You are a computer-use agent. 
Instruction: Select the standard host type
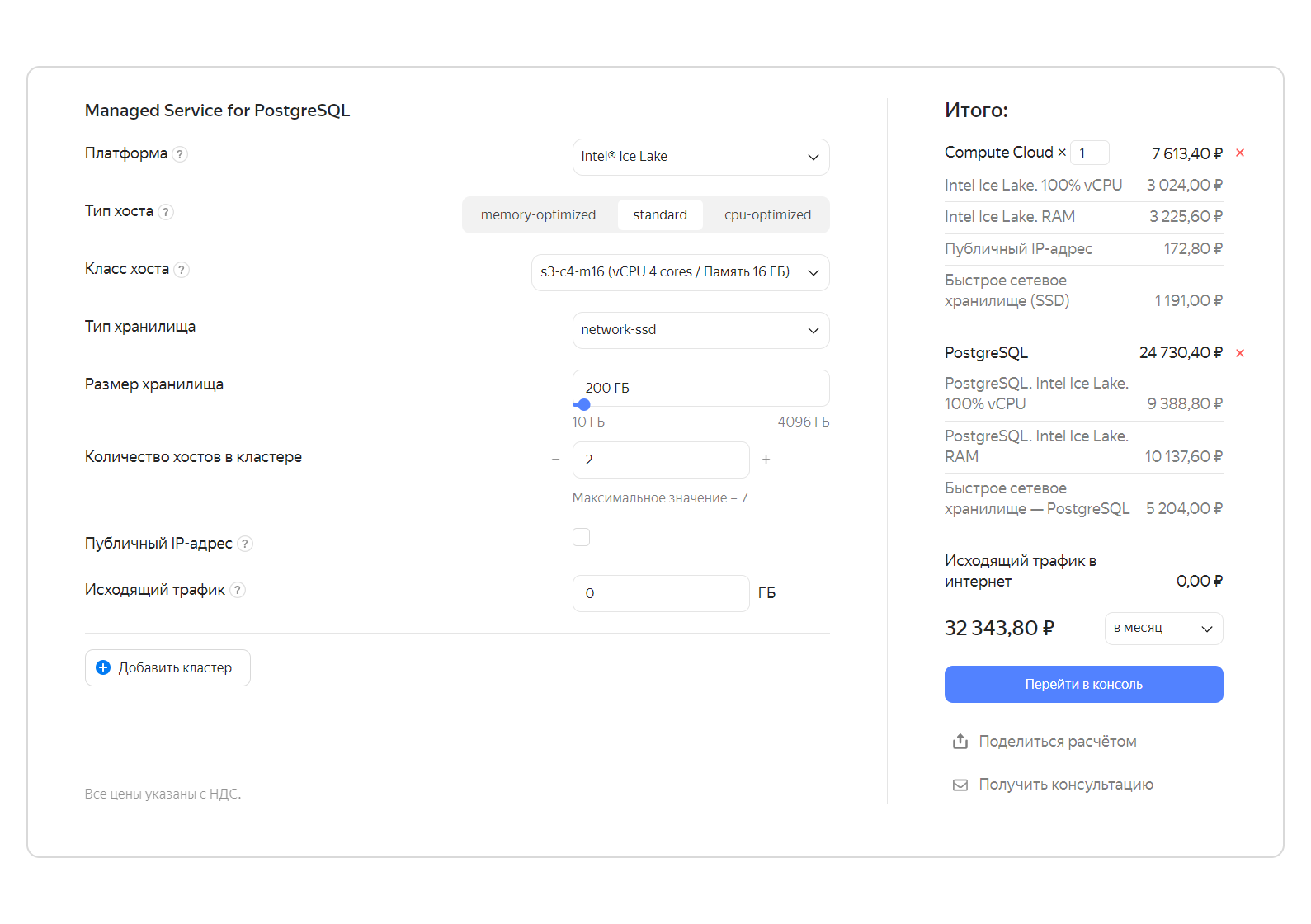[660, 214]
